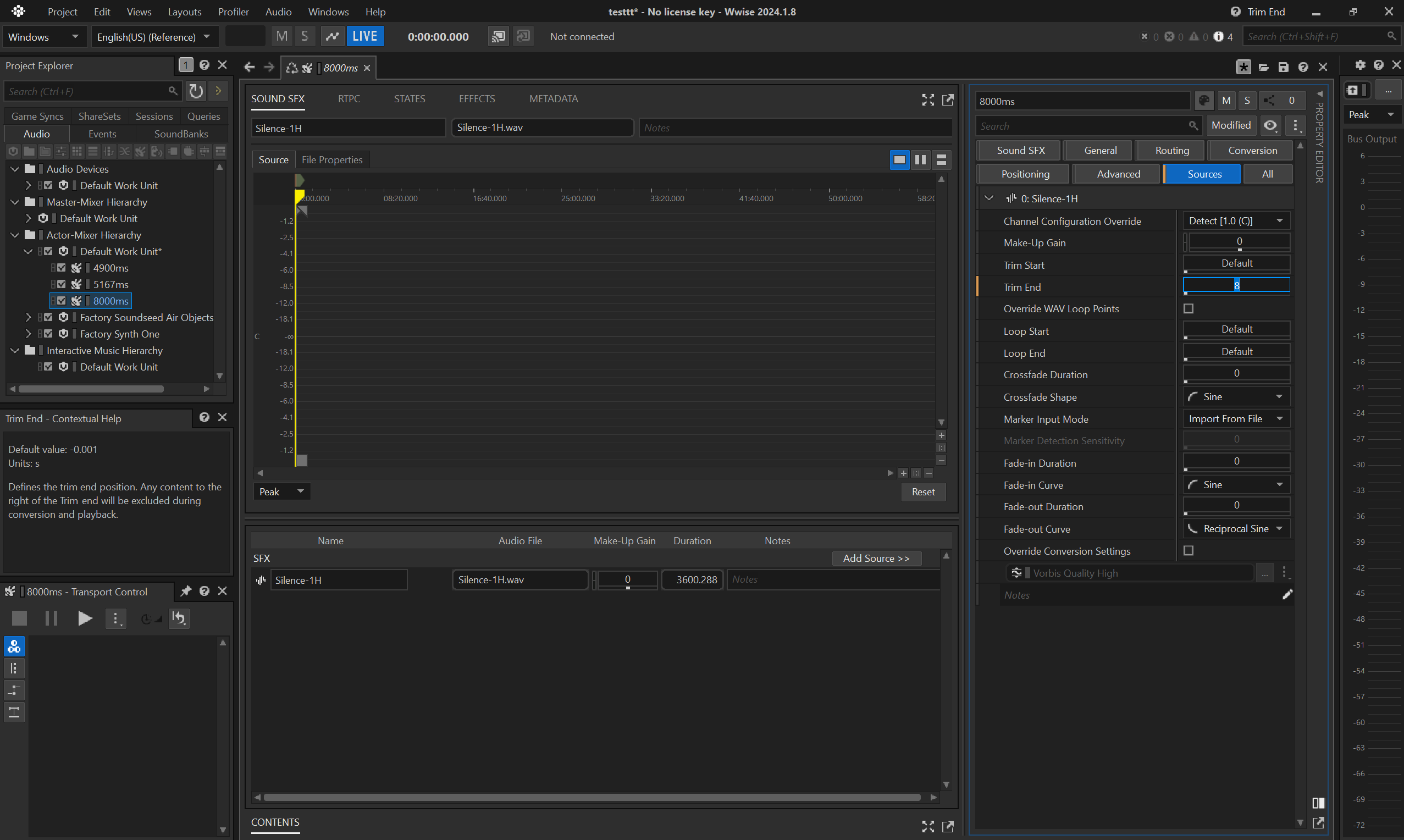Click the Remote connection icon in toolbar

[498, 37]
